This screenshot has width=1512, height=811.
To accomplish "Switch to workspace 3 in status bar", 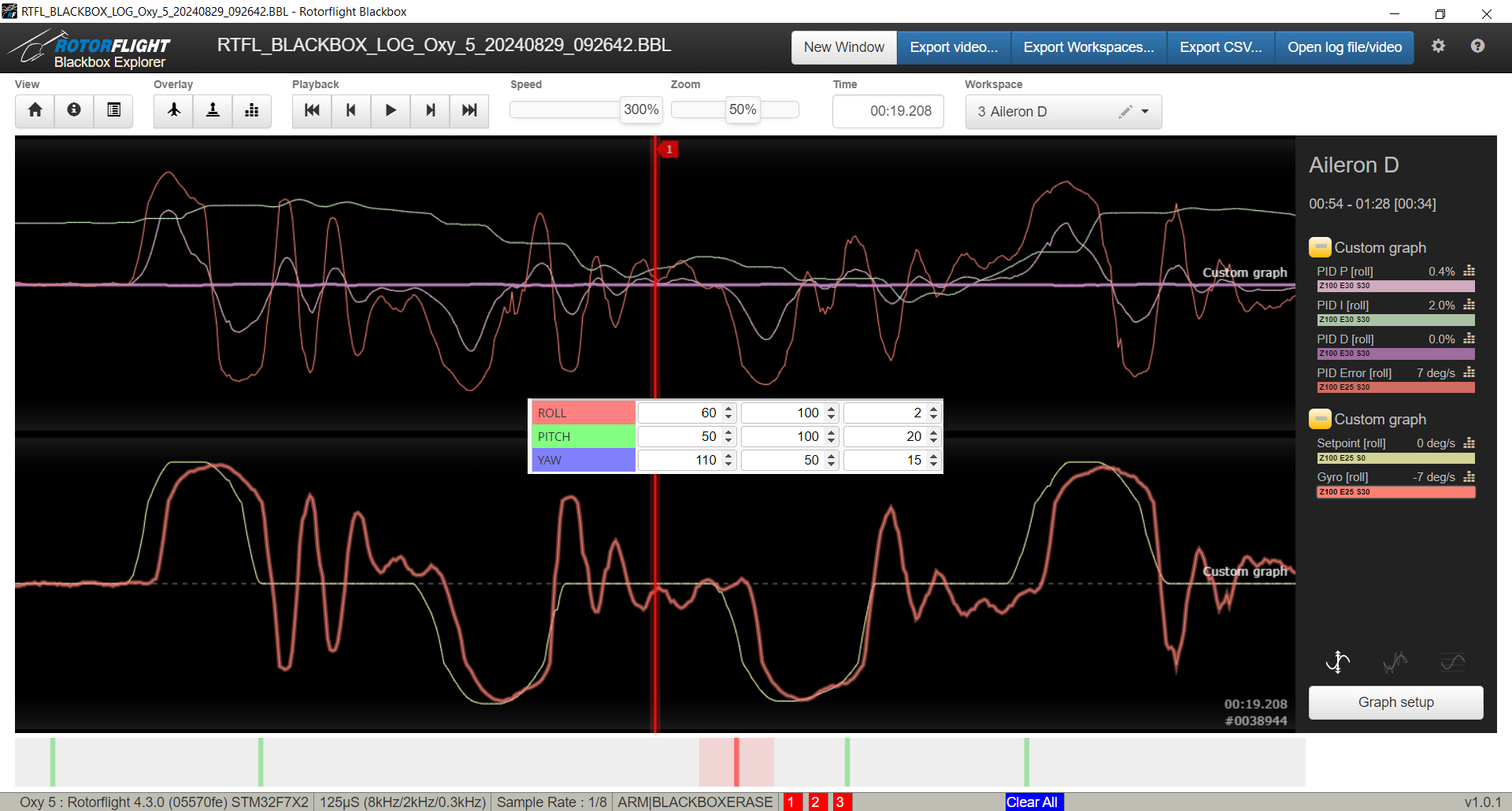I will click(x=840, y=802).
